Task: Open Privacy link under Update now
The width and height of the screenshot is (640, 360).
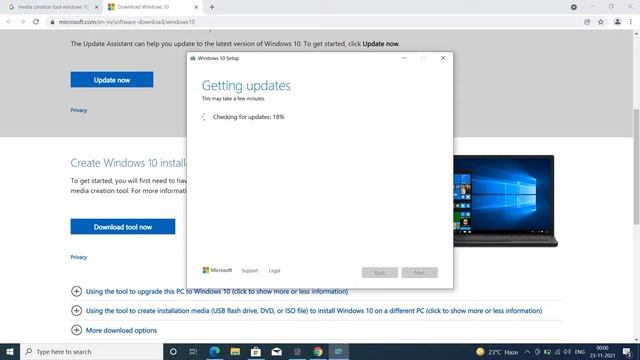Action: 79,110
